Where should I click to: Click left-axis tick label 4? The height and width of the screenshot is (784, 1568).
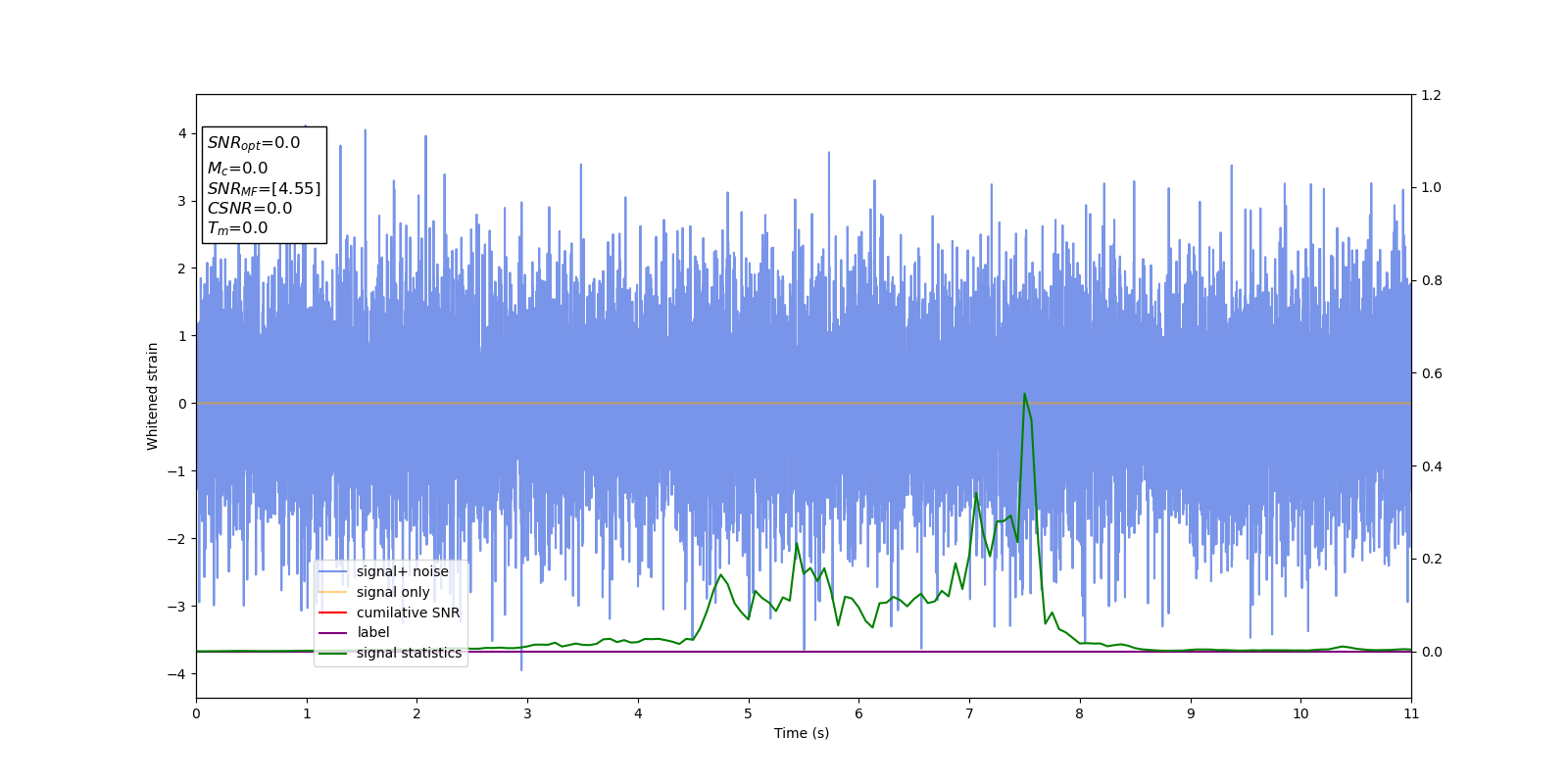[x=182, y=133]
